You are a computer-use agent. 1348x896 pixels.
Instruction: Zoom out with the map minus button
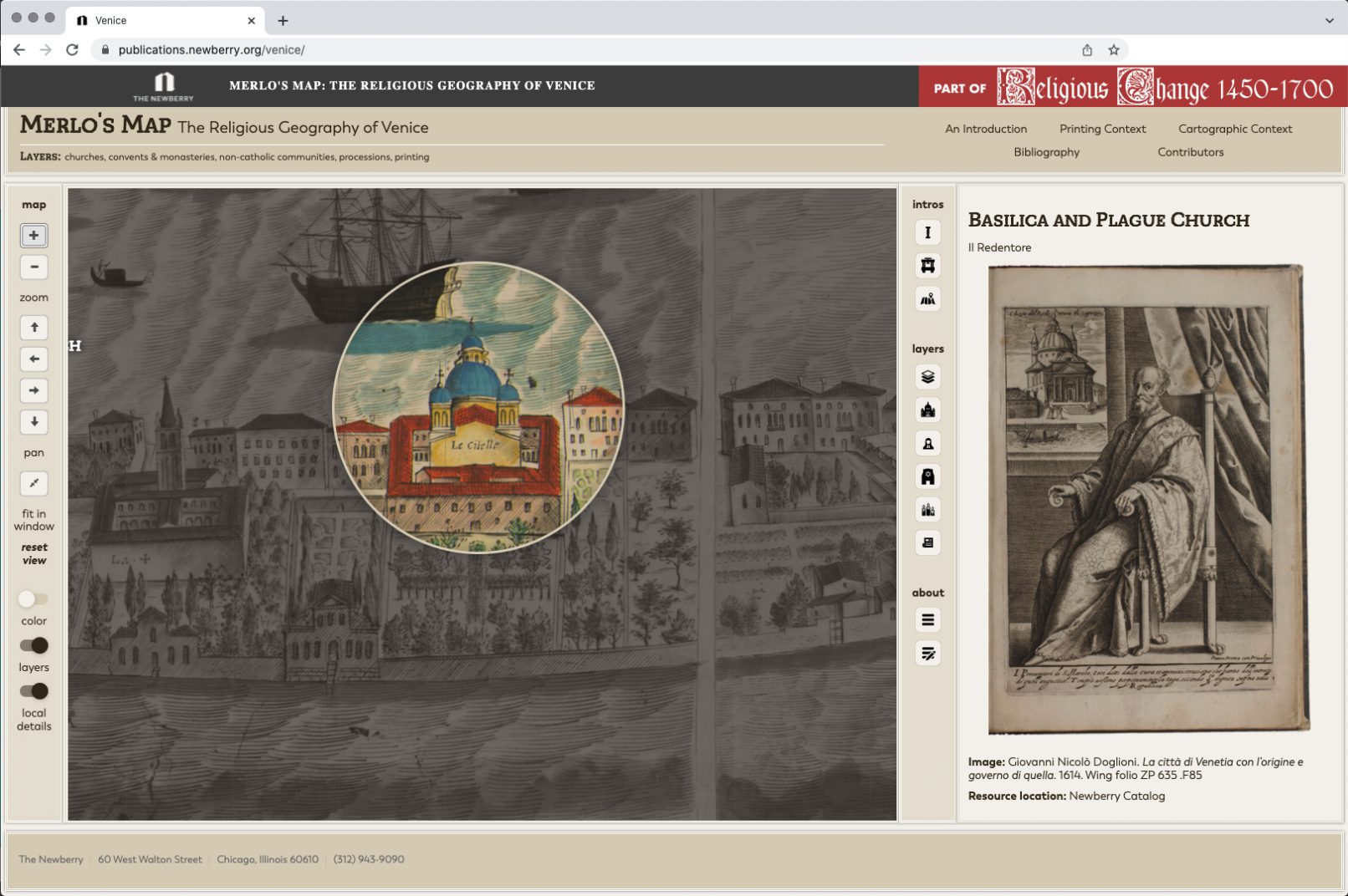coord(34,267)
